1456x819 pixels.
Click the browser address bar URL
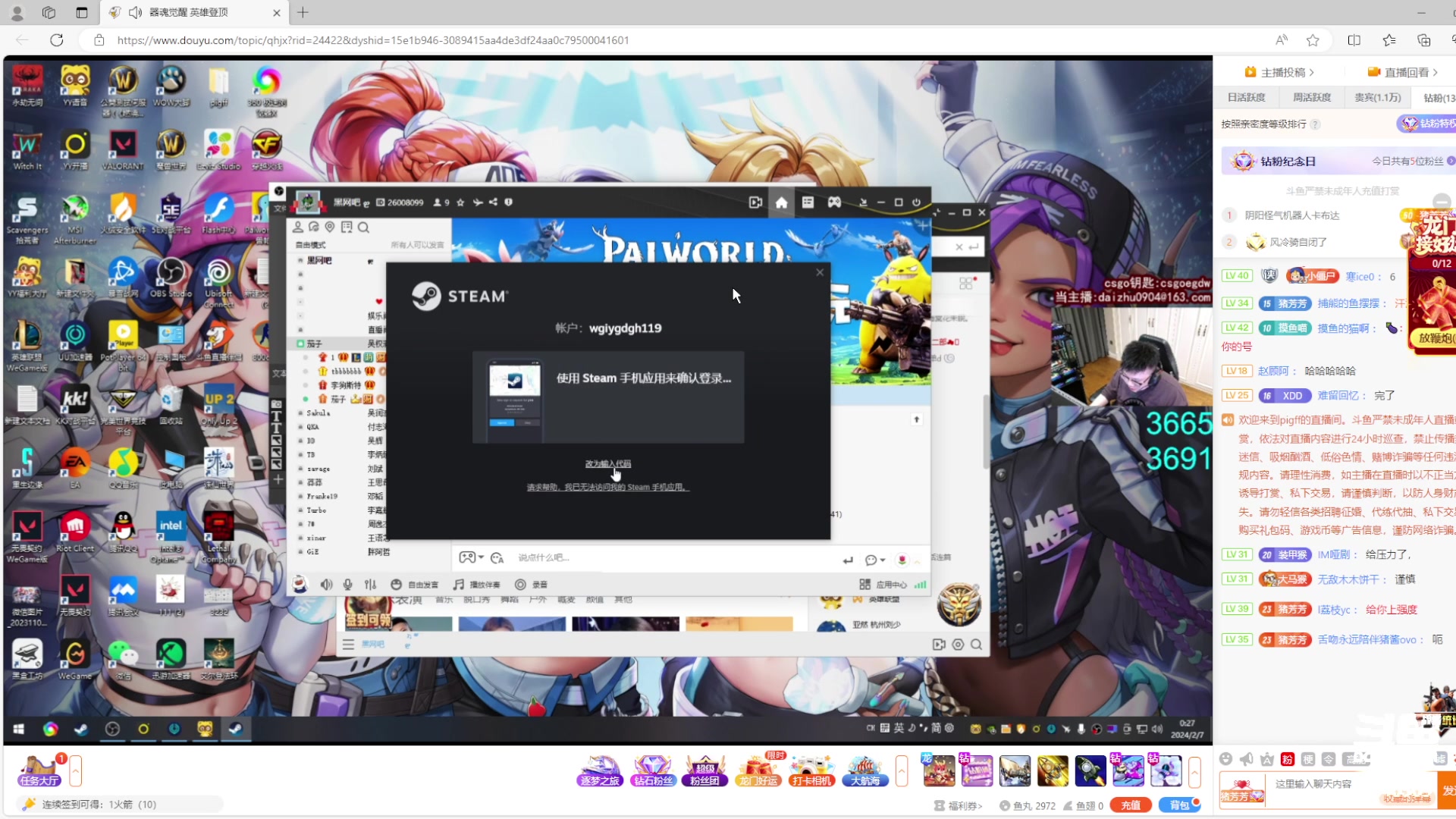(x=372, y=40)
